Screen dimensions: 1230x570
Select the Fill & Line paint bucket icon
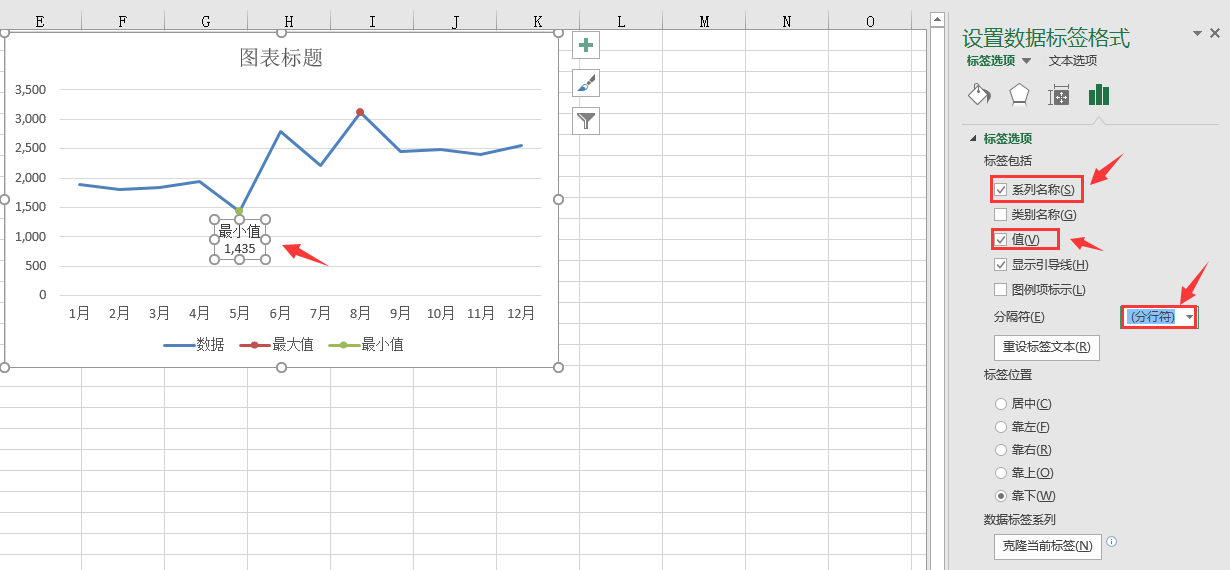(x=979, y=95)
